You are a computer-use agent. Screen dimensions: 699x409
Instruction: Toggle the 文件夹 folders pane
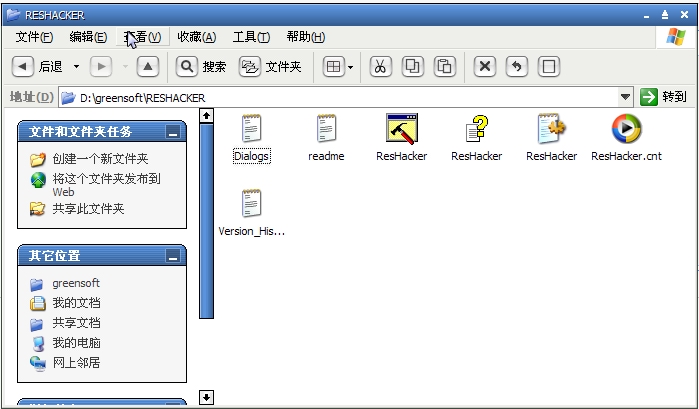coord(271,67)
